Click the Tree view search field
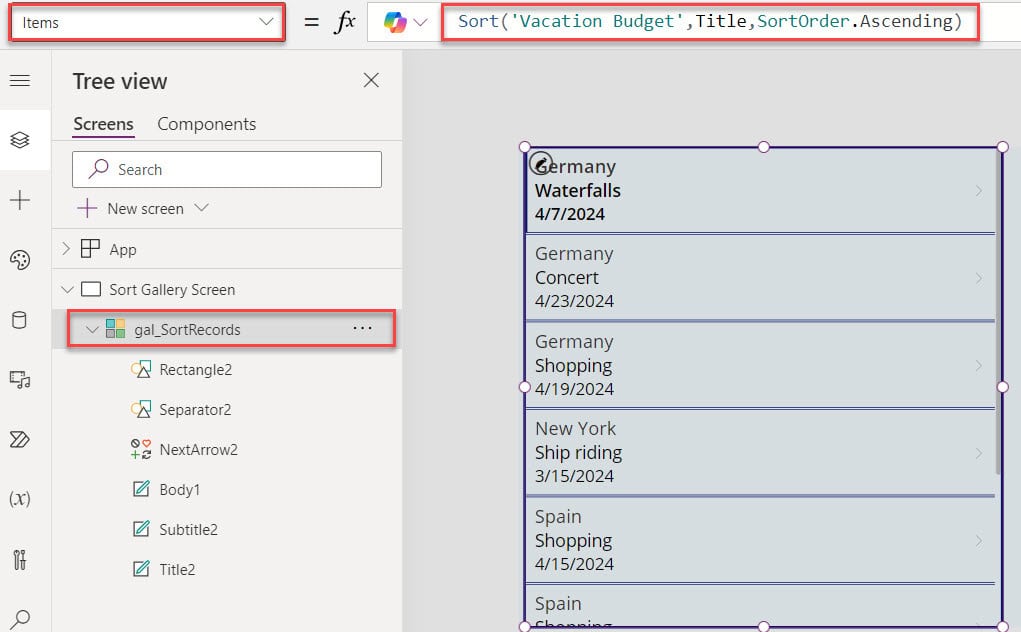This screenshot has width=1021, height=632. pos(227,169)
